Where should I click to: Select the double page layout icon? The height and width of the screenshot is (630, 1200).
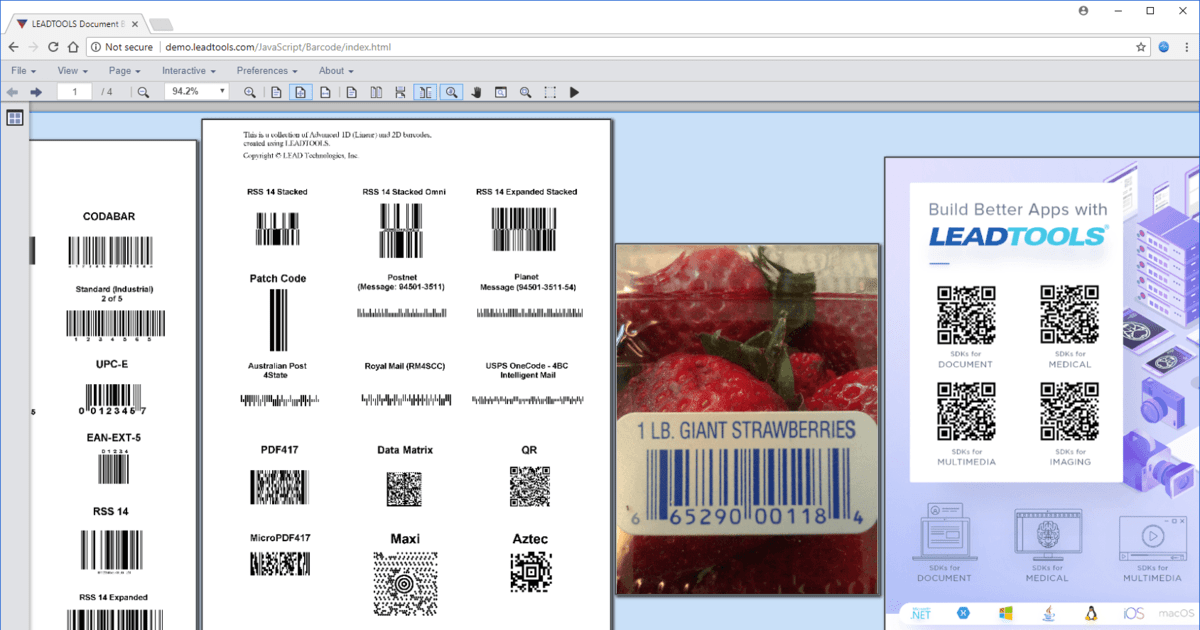376,92
